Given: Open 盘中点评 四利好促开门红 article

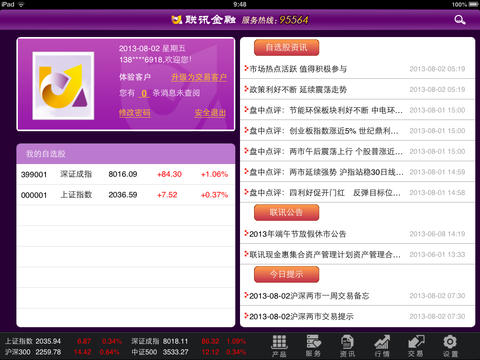Looking at the screenshot, I should (x=357, y=192).
